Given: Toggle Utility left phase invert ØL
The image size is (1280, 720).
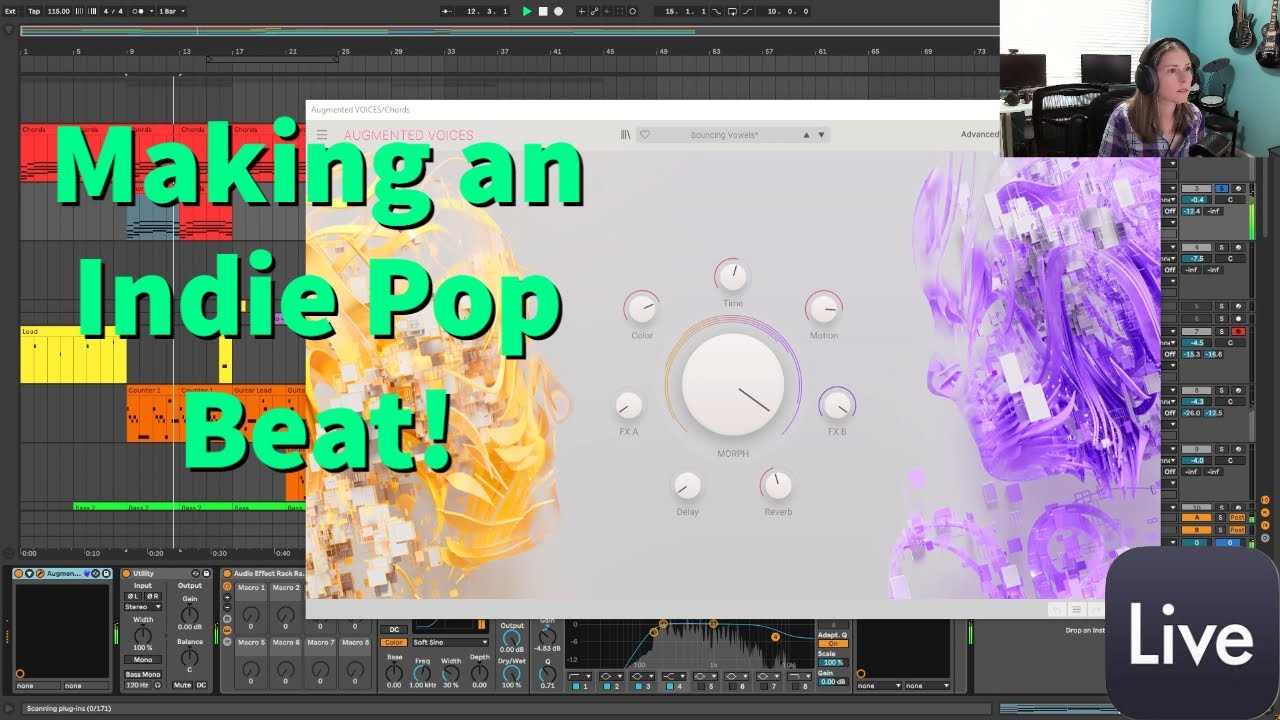Looking at the screenshot, I should [x=131, y=596].
